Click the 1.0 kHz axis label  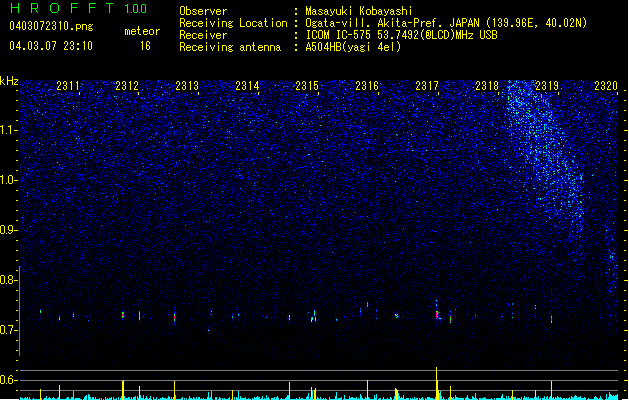click(8, 180)
